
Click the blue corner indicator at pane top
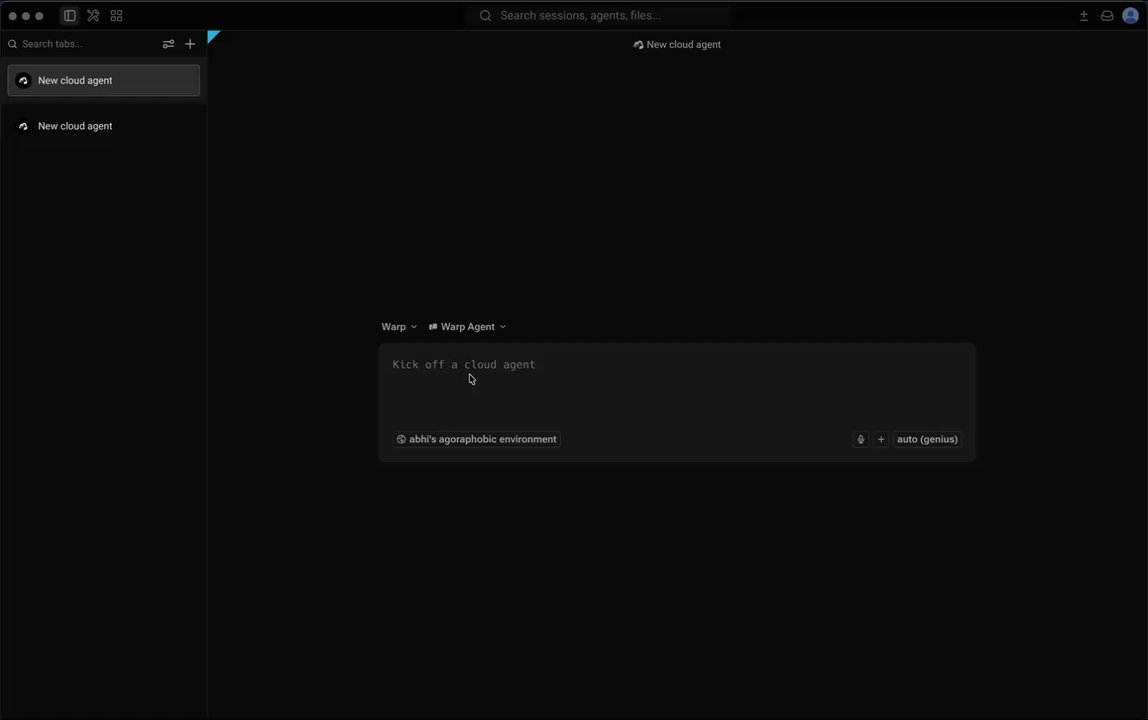[212, 35]
